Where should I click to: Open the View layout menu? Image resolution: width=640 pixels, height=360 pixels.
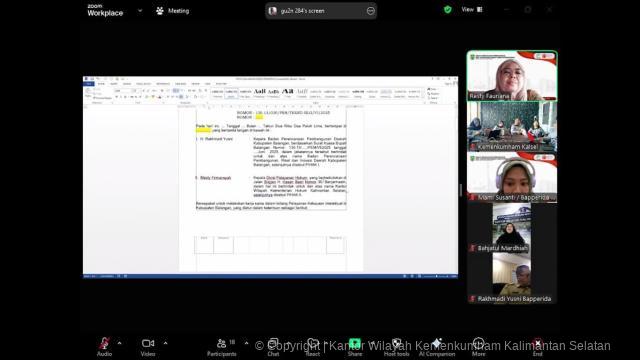472,9
